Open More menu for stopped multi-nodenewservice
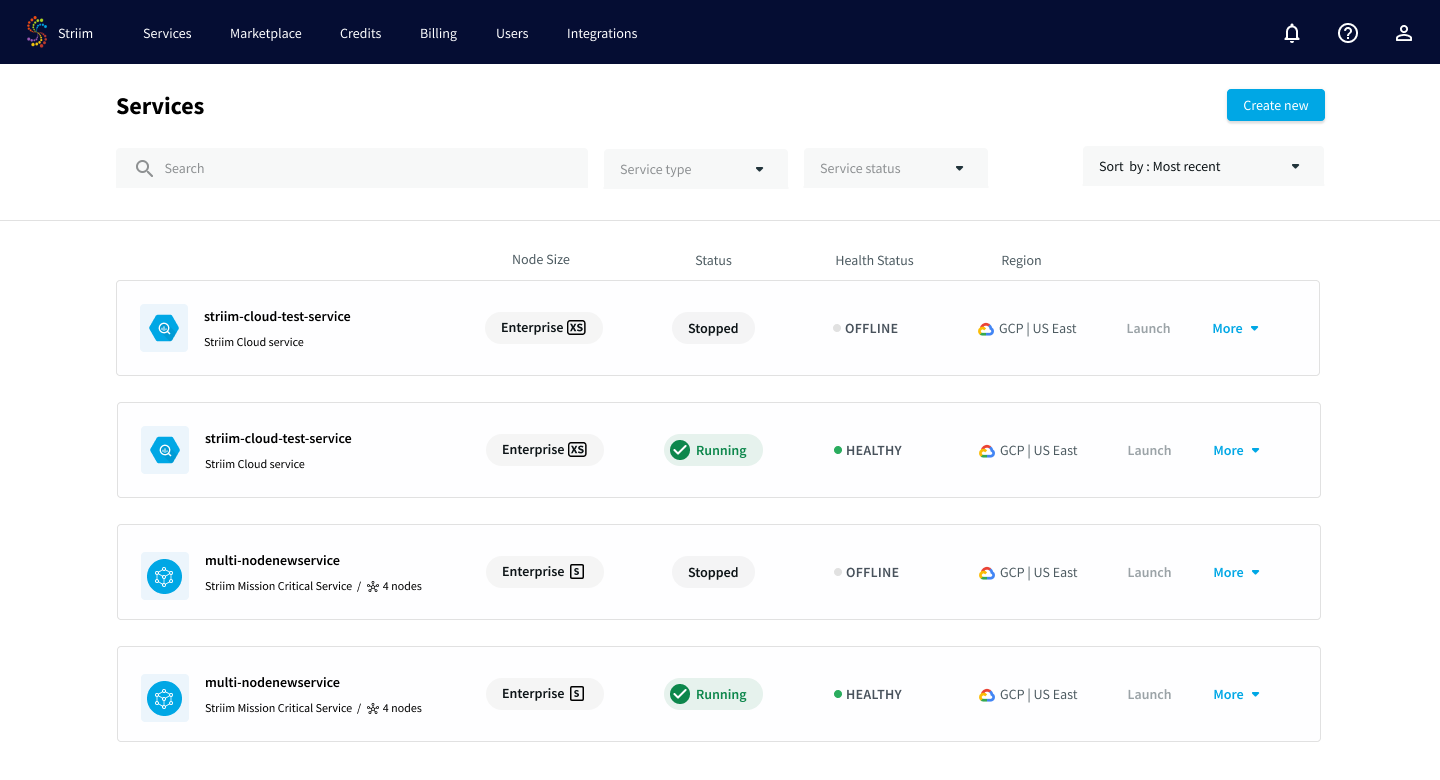Viewport: 1440px width, 780px height. pos(1237,572)
